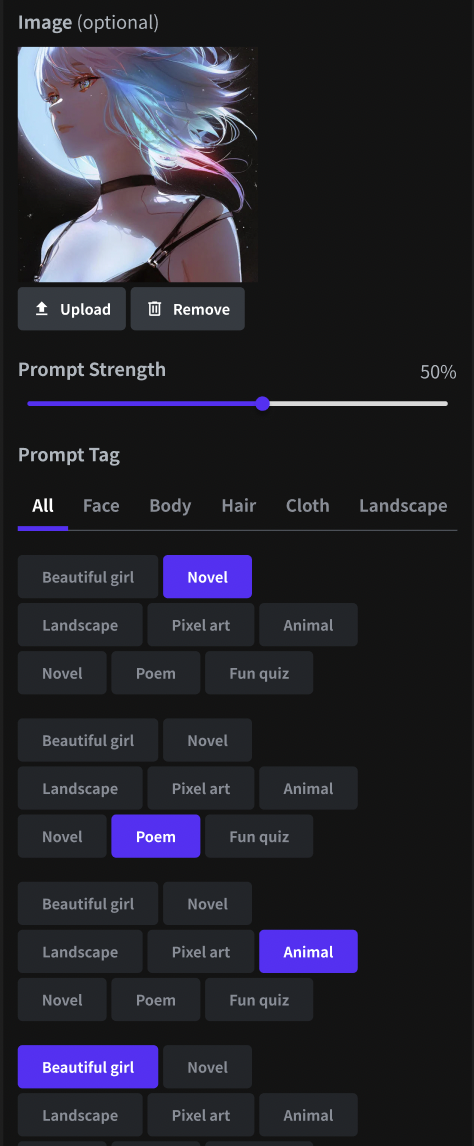474x1146 pixels.
Task: Enable the Fun quiz tag in first group
Action: (259, 673)
